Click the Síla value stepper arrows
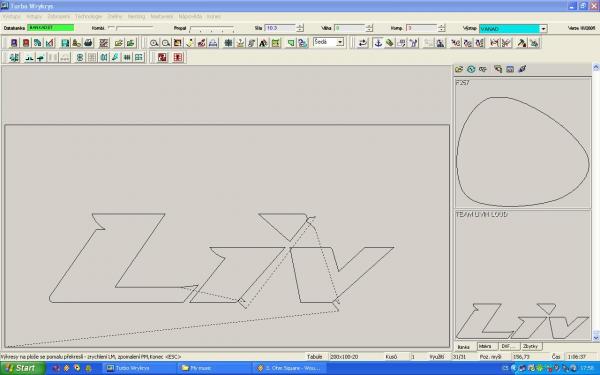600x375 pixels. click(300, 28)
